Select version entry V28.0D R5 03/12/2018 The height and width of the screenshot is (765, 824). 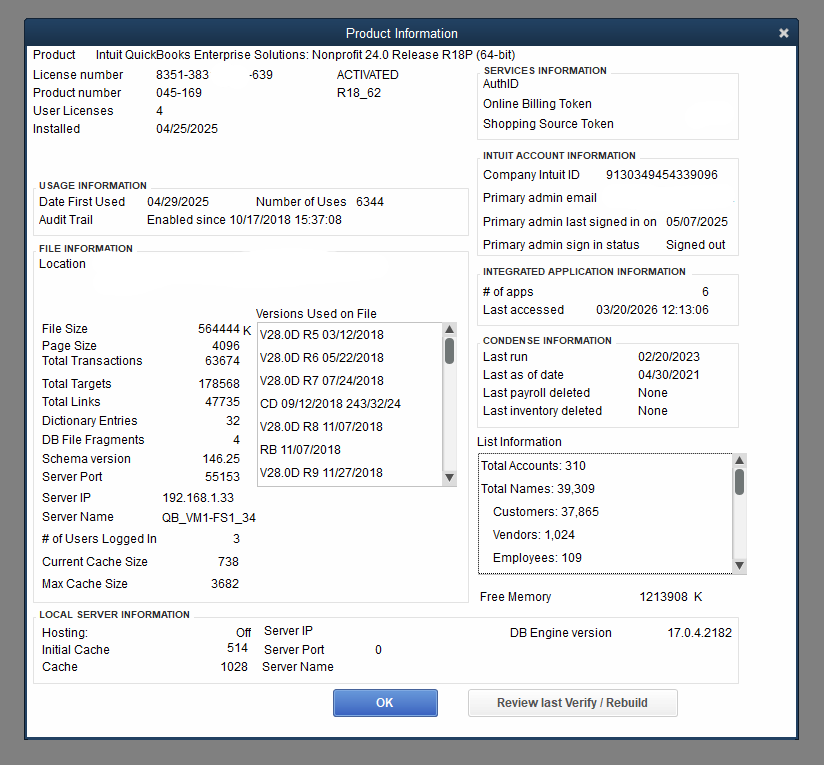321,335
